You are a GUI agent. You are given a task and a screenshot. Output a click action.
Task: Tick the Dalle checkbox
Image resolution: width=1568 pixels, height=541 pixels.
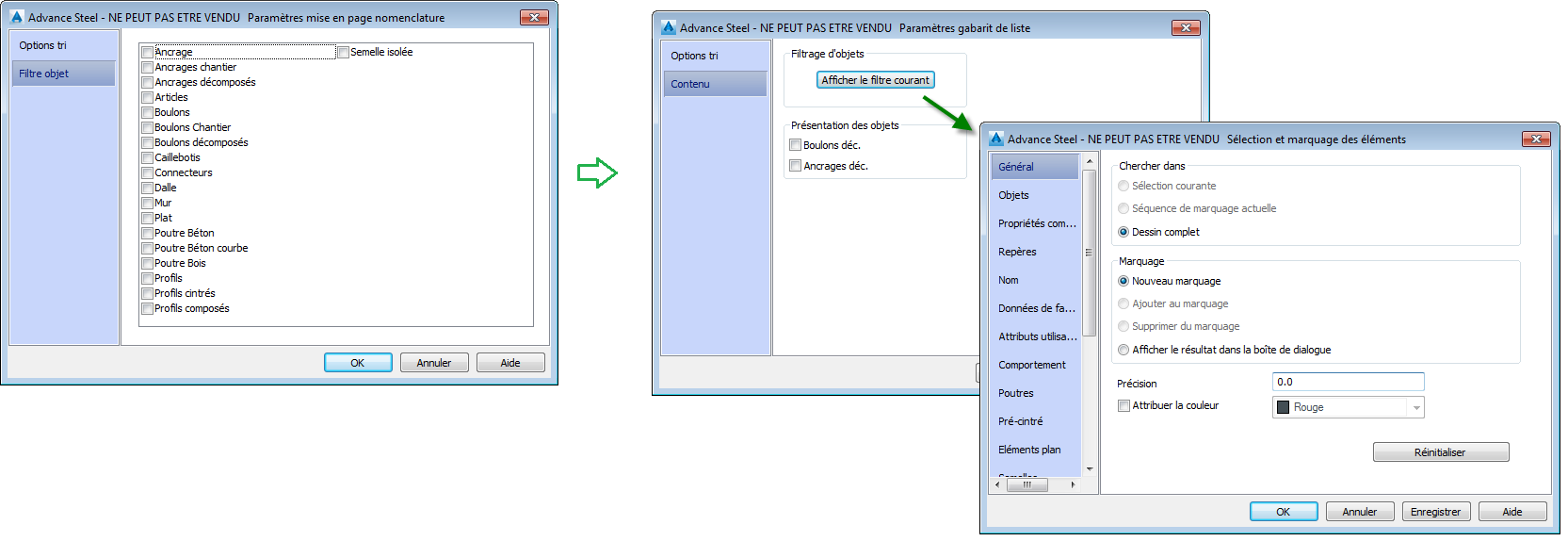click(147, 189)
